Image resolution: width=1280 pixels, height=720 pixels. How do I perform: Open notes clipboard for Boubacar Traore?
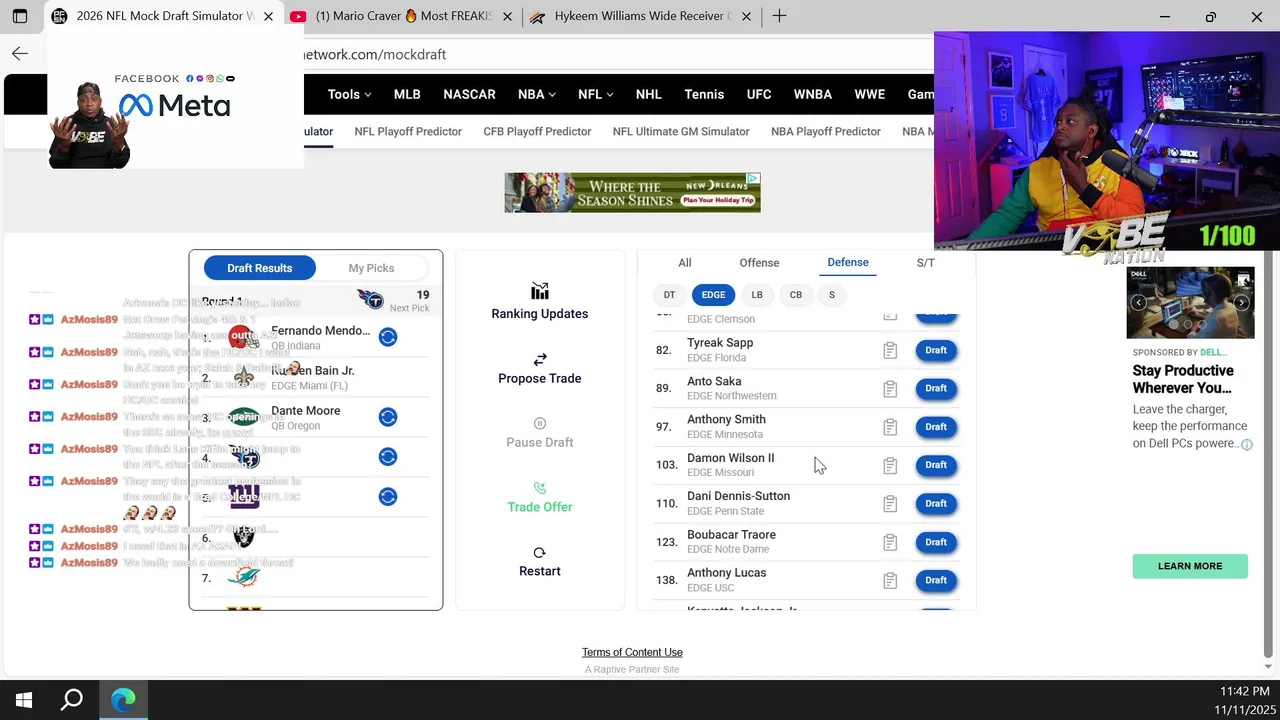click(890, 542)
